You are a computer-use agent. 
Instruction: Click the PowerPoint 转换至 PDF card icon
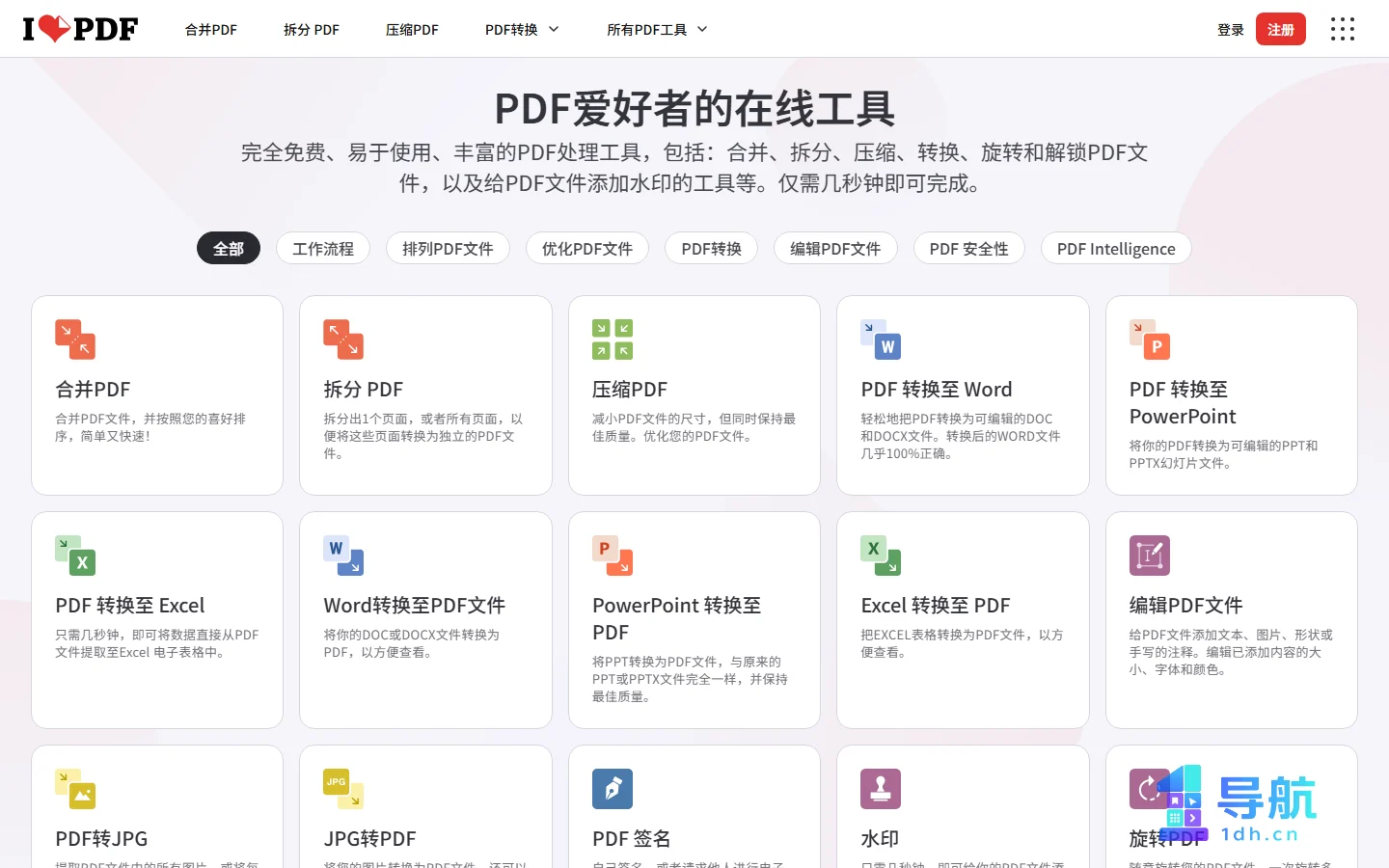point(613,556)
